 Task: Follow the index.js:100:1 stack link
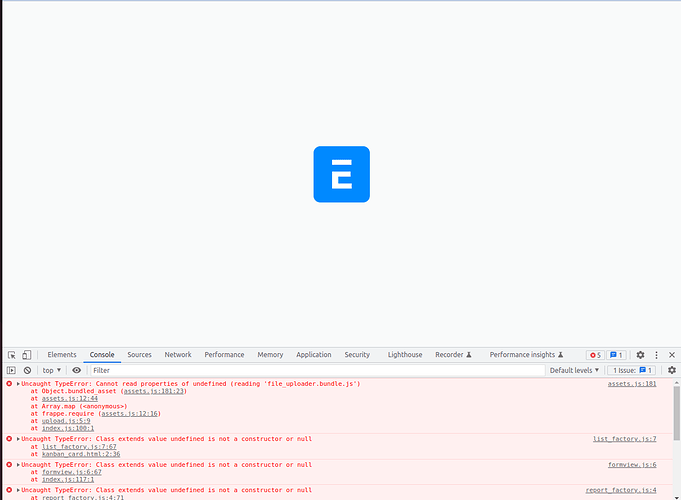(68, 428)
